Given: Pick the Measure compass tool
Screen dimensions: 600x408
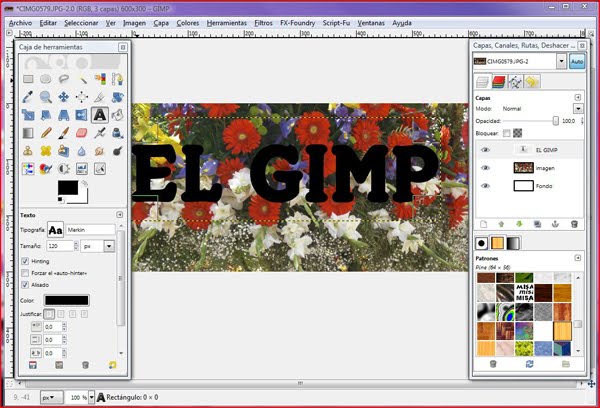Looking at the screenshot, I should (100, 97).
